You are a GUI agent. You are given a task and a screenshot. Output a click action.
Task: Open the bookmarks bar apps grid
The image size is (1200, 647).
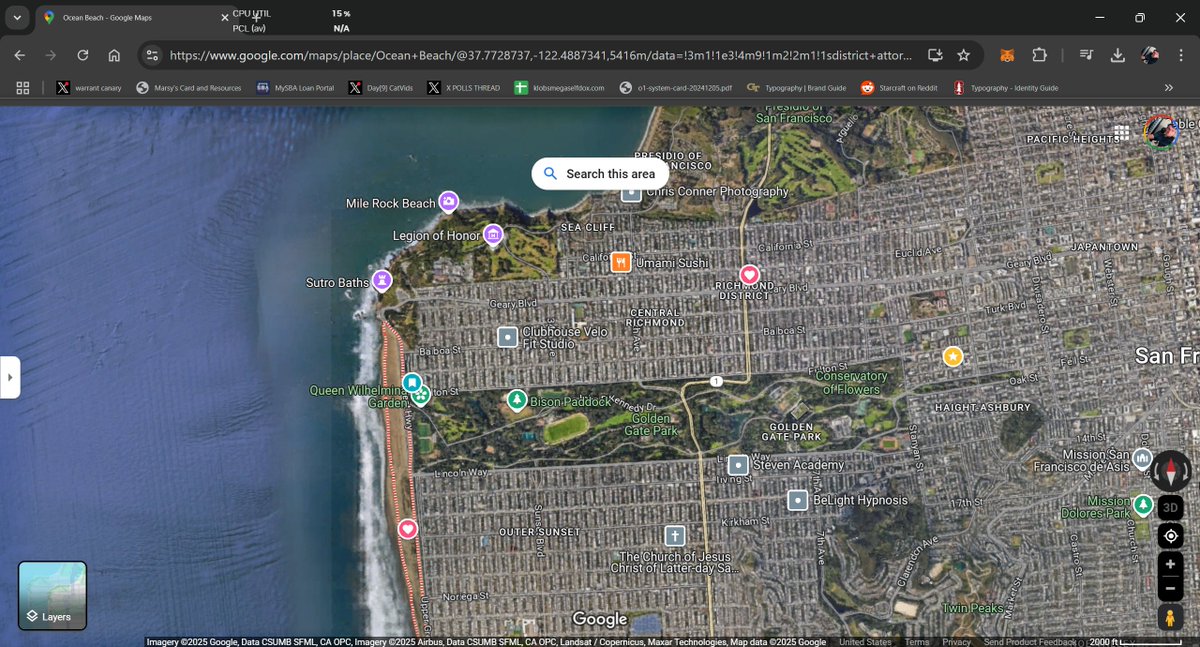click(22, 88)
